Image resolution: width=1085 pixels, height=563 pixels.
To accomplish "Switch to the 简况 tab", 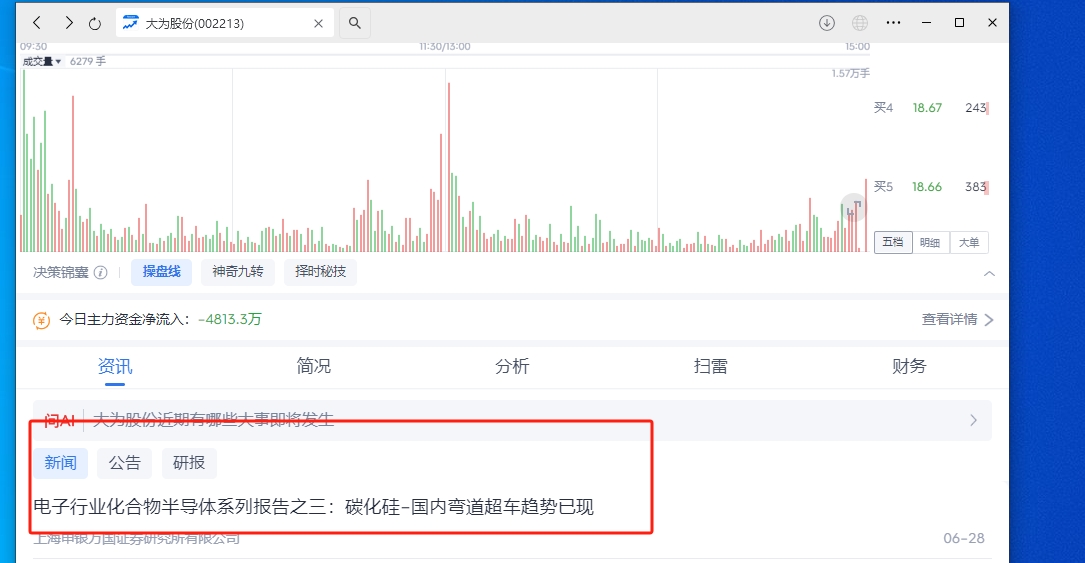I will coord(313,366).
